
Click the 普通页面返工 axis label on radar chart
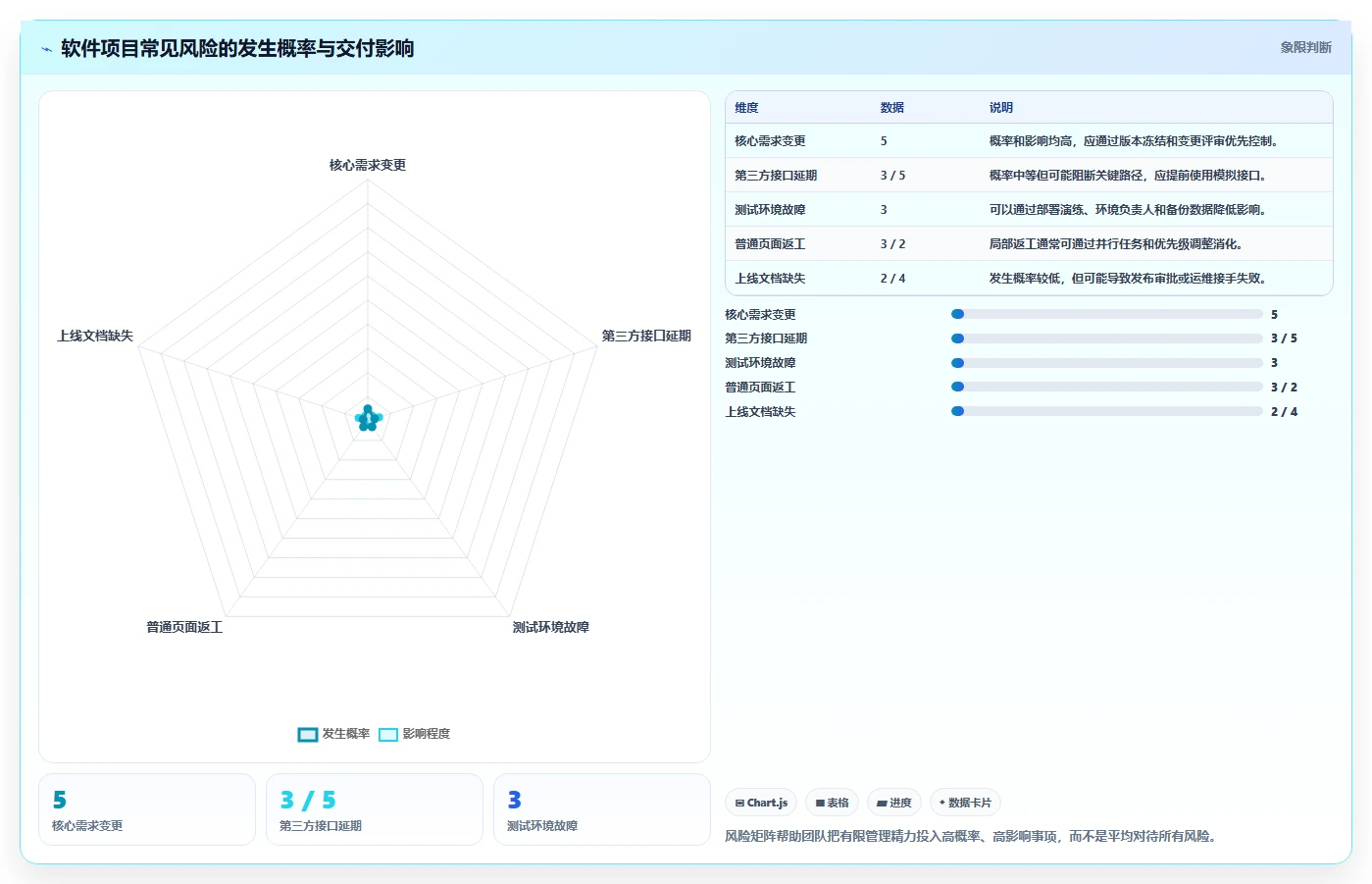click(x=184, y=627)
